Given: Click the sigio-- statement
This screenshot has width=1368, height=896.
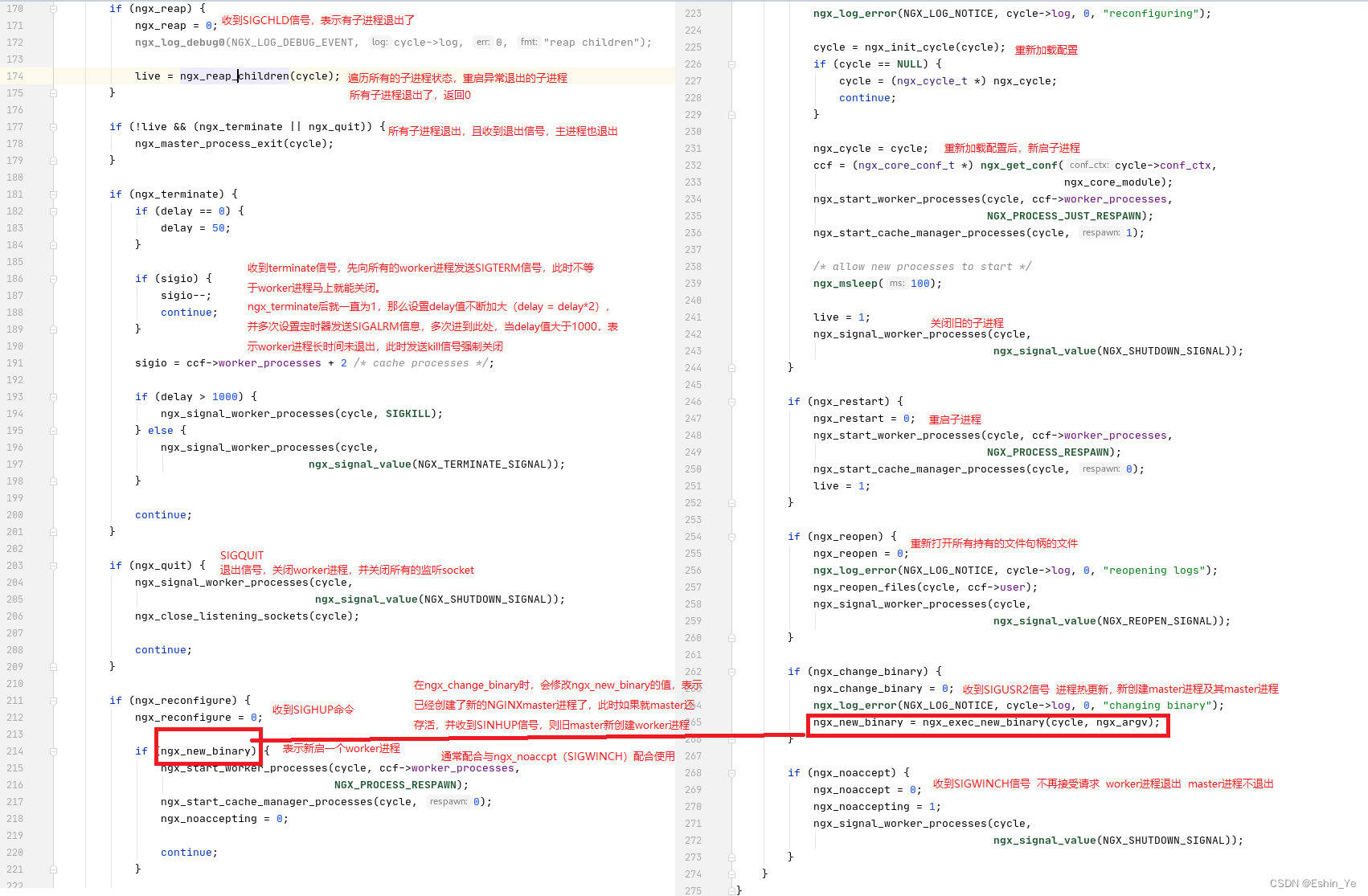Looking at the screenshot, I should click(186, 296).
